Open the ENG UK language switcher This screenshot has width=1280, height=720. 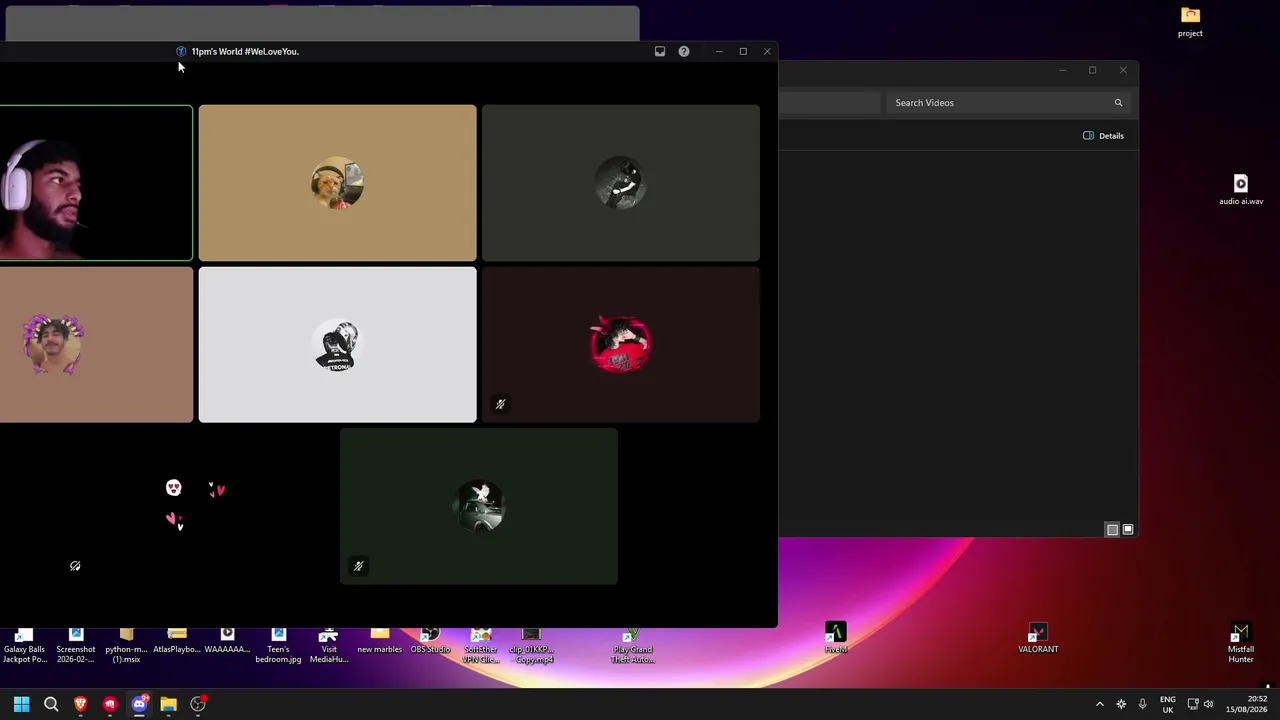click(x=1168, y=704)
